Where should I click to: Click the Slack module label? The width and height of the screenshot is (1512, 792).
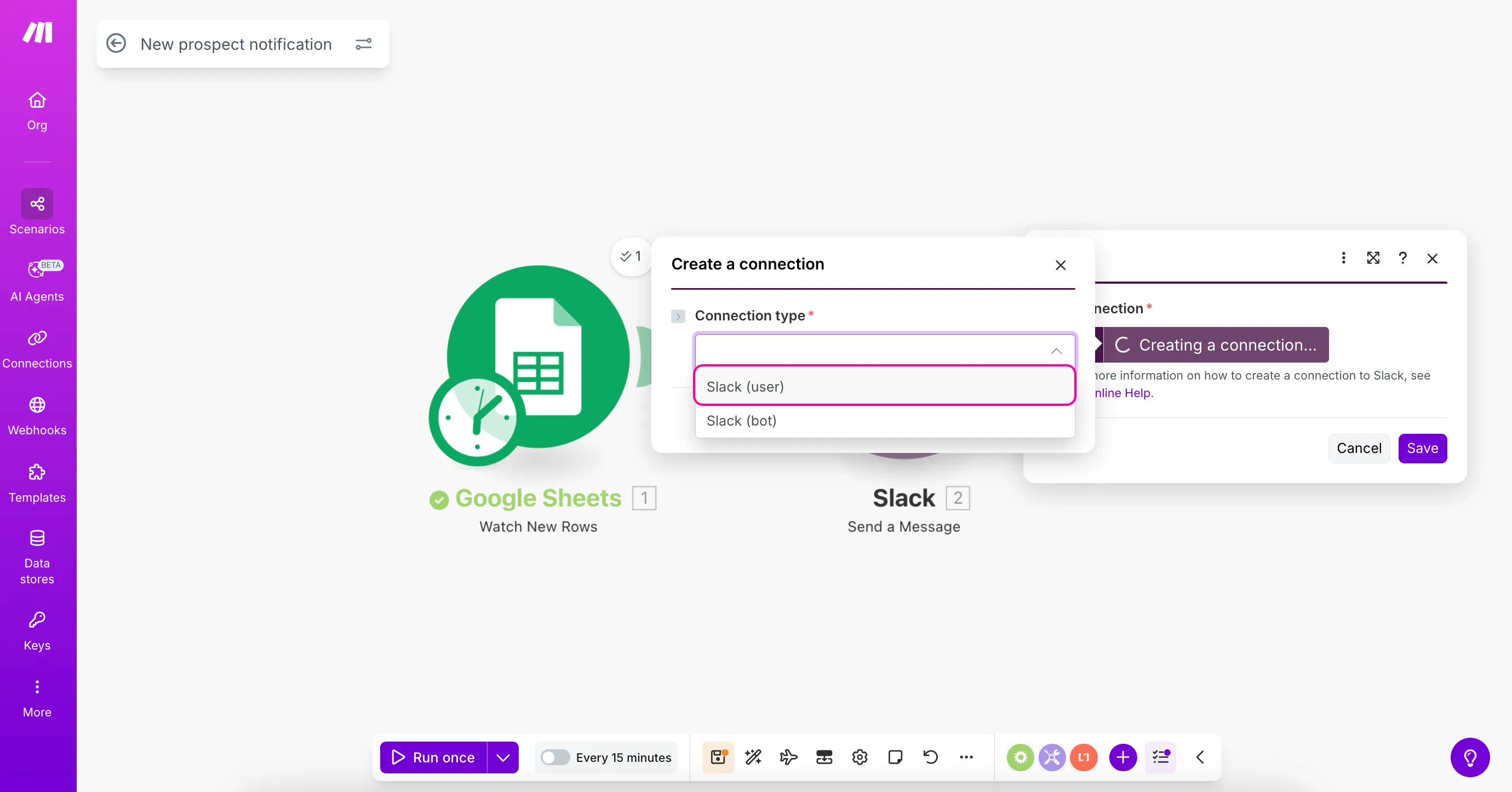[x=904, y=498]
